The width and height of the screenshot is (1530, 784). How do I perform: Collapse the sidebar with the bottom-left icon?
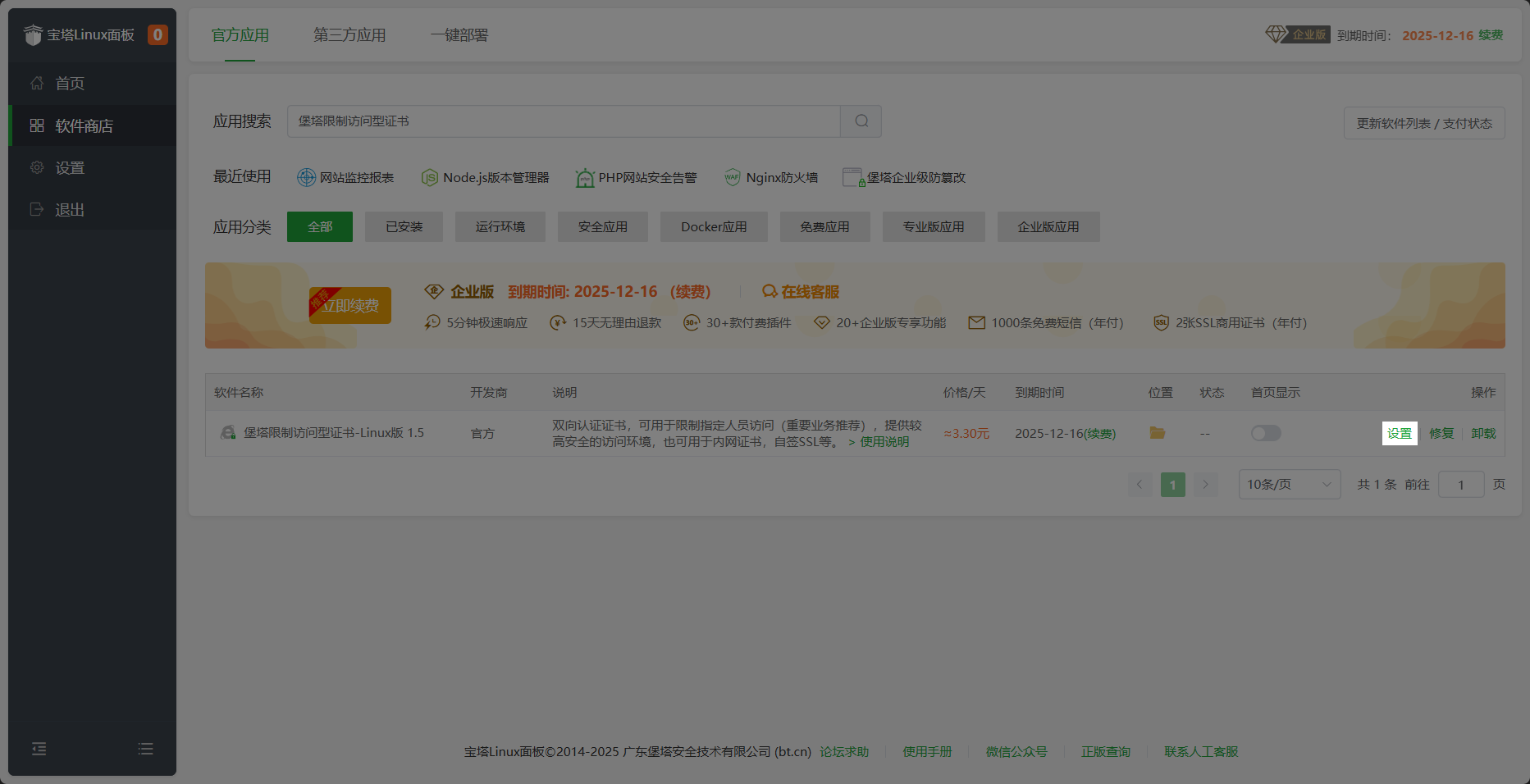pos(38,748)
